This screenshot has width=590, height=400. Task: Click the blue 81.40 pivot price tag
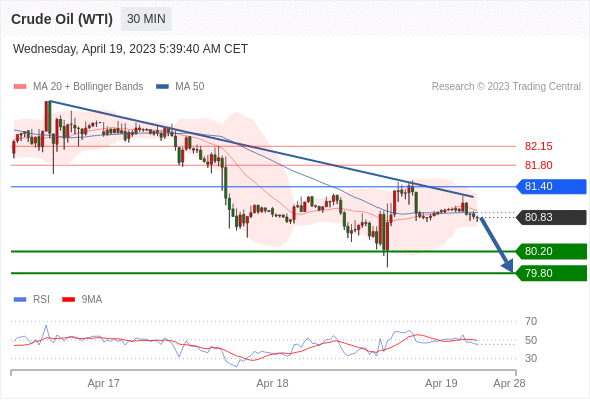tap(552, 186)
